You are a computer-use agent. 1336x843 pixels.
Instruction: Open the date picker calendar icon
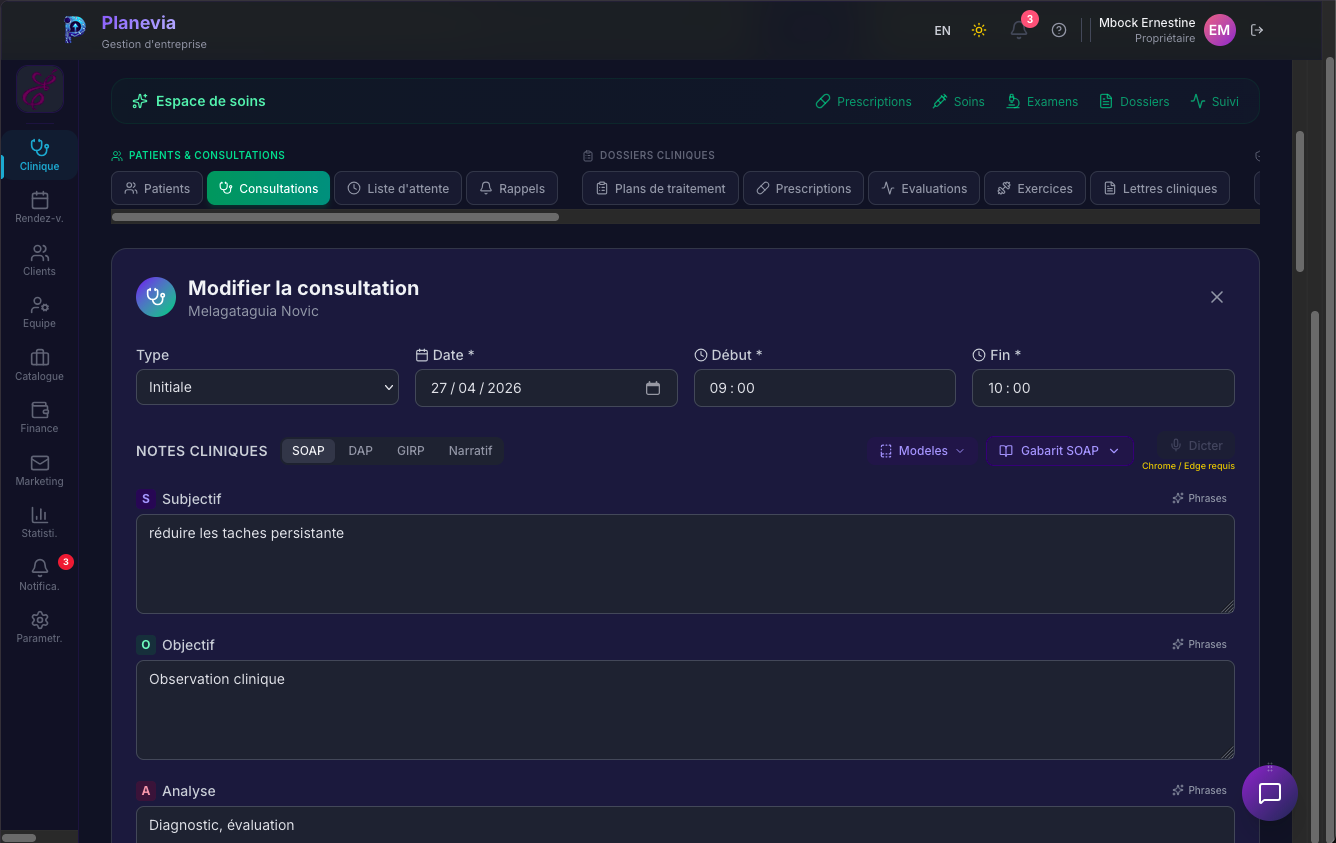click(653, 388)
